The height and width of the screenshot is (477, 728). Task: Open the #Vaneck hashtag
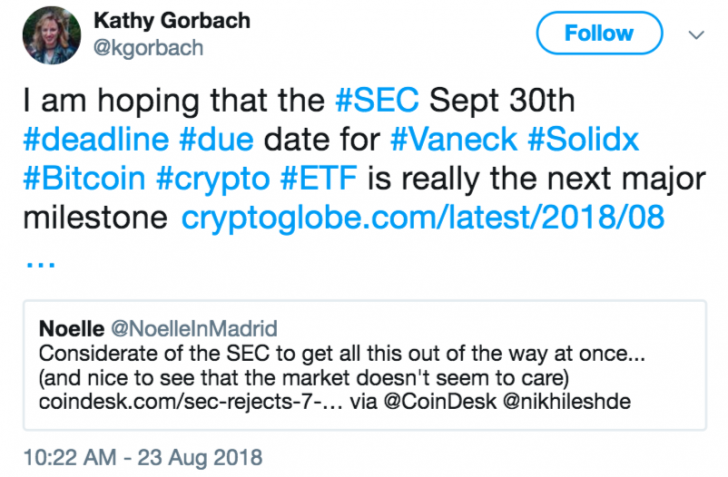(454, 139)
